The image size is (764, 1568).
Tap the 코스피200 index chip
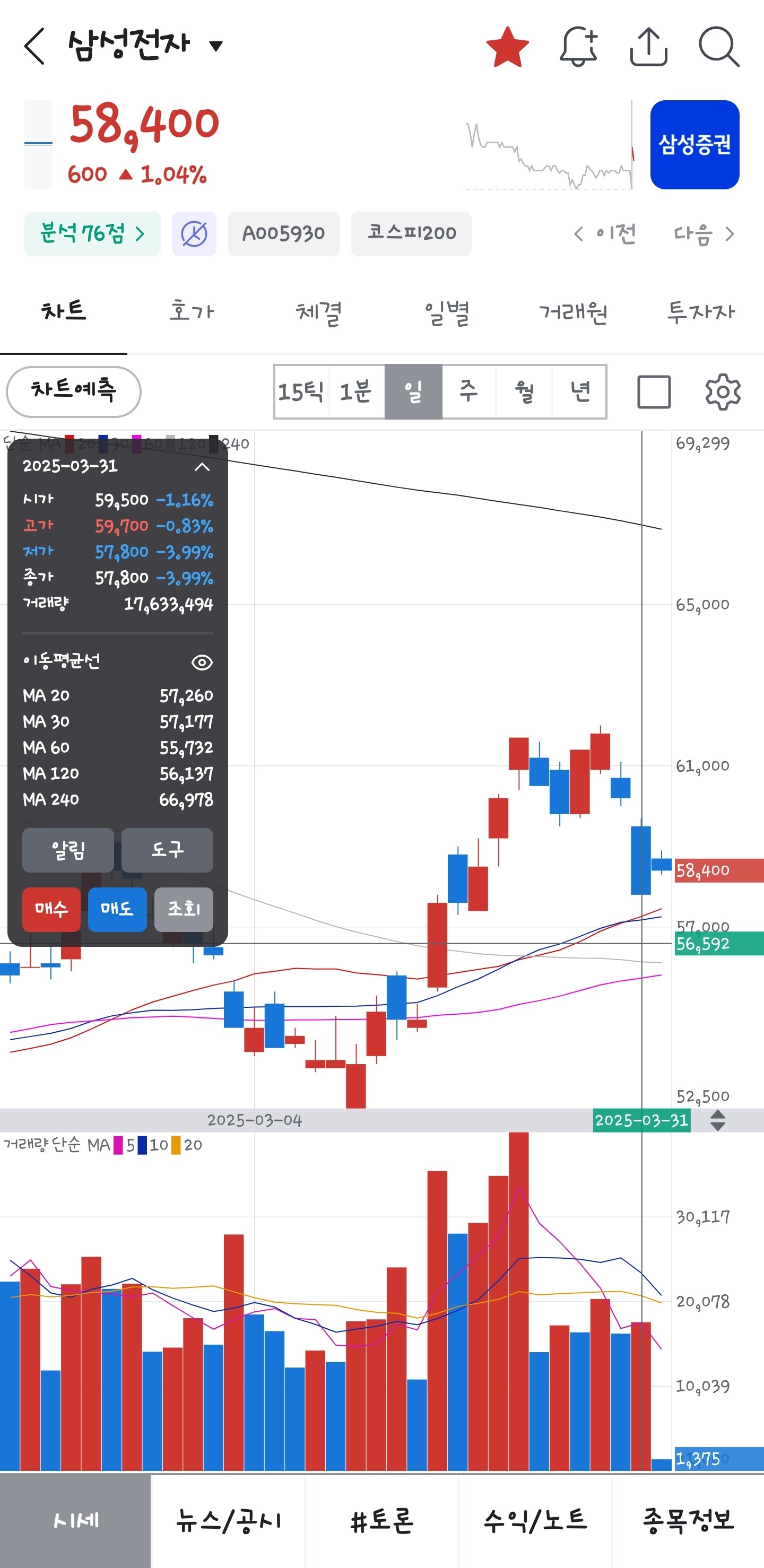point(412,234)
